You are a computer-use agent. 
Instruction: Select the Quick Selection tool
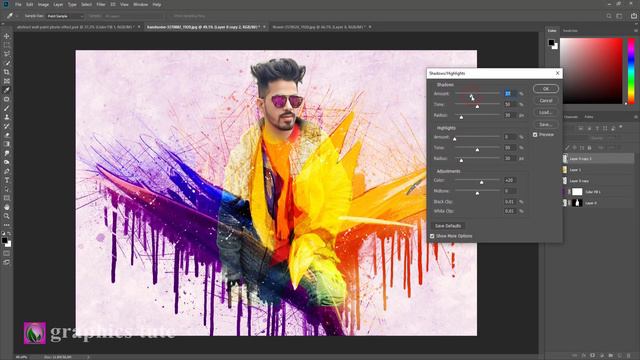[x=7, y=63]
